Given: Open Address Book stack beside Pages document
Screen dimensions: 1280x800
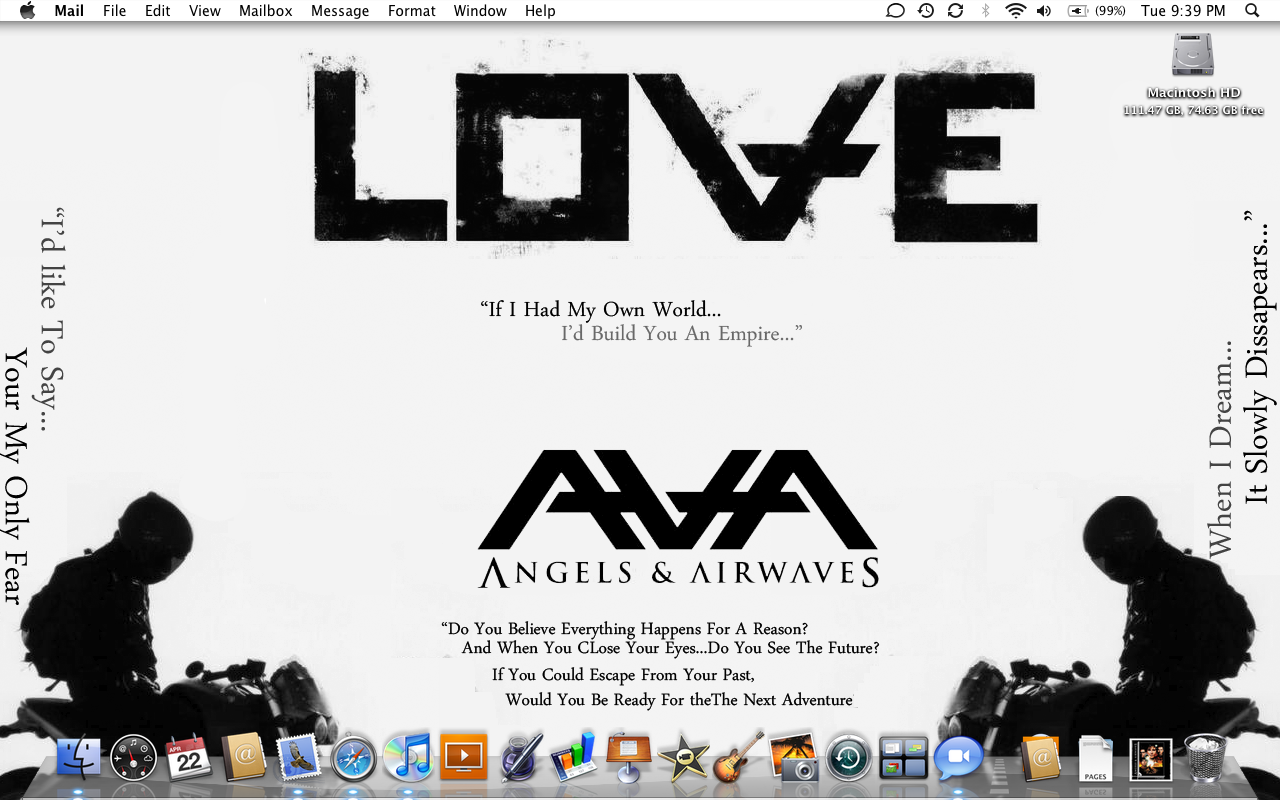Looking at the screenshot, I should point(1041,758).
